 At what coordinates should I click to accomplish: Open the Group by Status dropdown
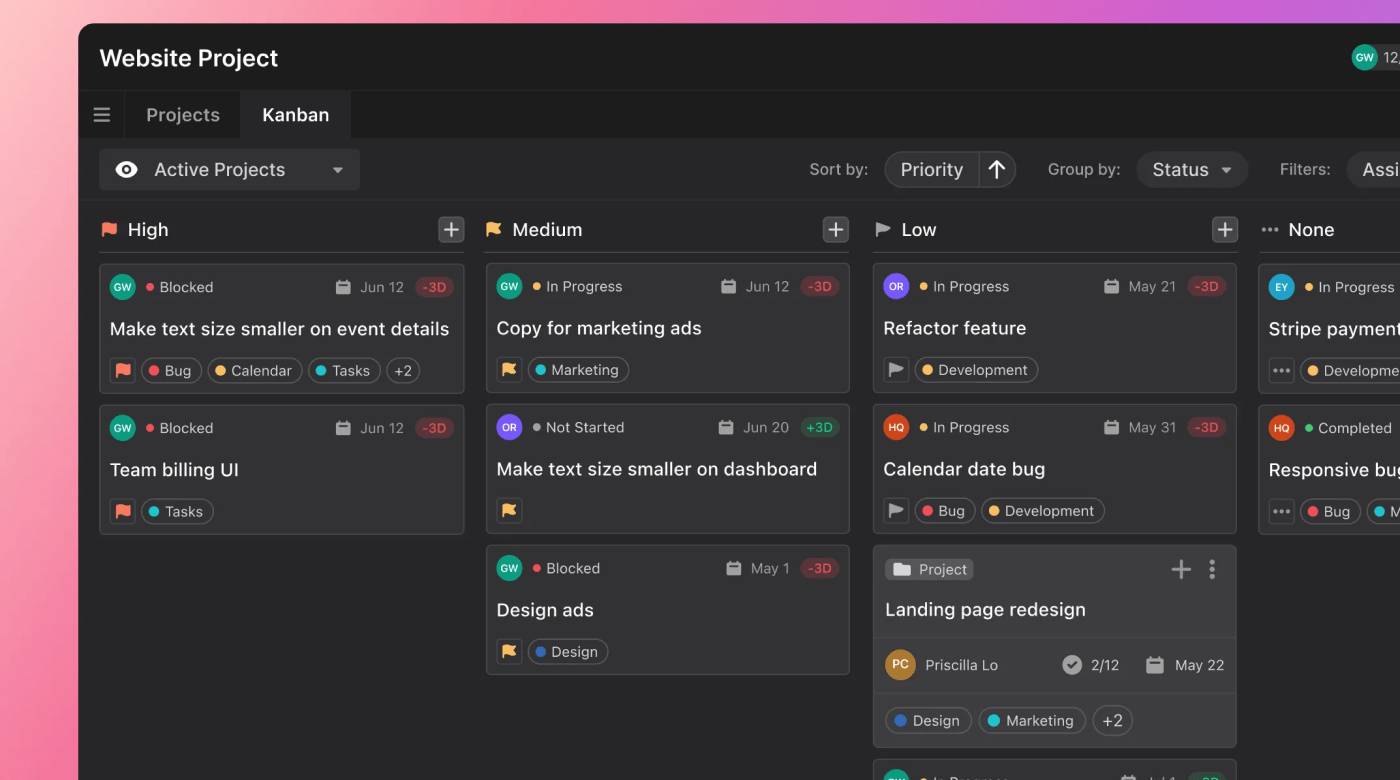coord(1191,170)
